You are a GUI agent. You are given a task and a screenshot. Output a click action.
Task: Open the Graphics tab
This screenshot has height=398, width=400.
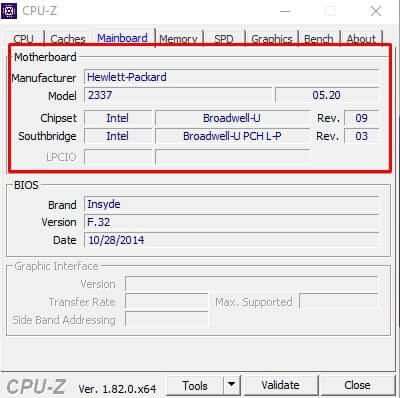tap(272, 38)
